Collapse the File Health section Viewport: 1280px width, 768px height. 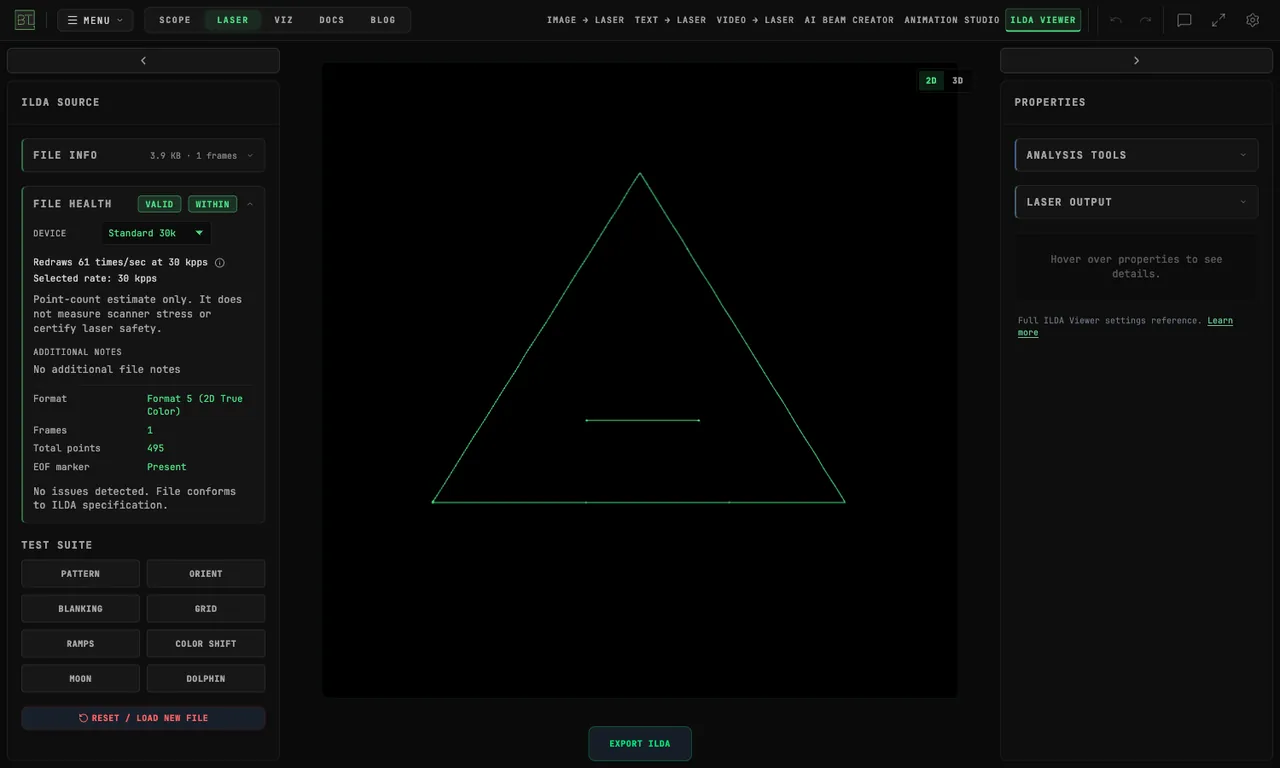click(250, 204)
